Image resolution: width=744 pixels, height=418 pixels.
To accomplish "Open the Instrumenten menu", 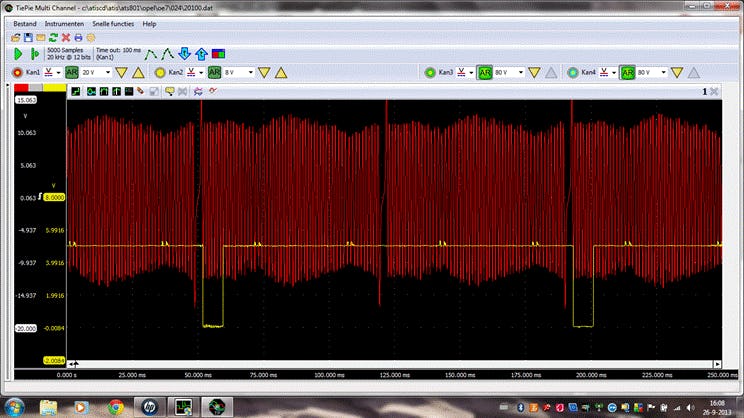I will (x=65, y=23).
